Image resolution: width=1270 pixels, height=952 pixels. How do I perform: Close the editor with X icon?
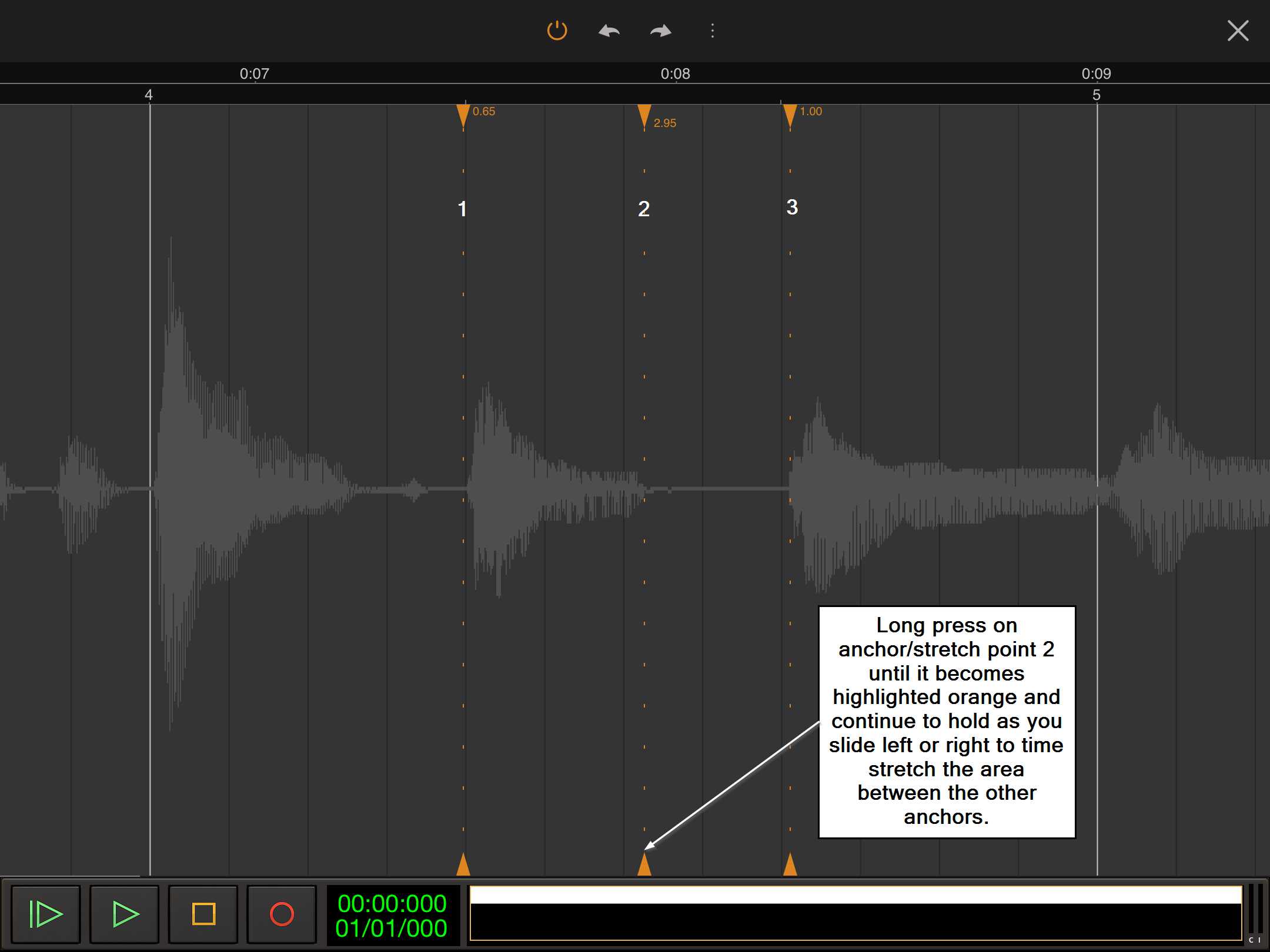(x=1238, y=31)
